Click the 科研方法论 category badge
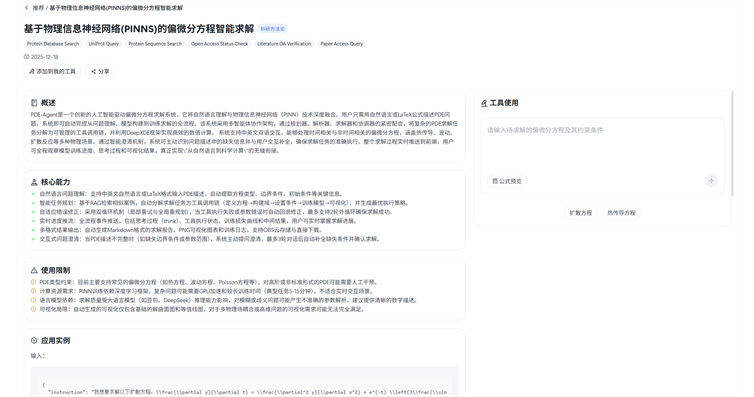The height and width of the screenshot is (397, 754). click(273, 29)
